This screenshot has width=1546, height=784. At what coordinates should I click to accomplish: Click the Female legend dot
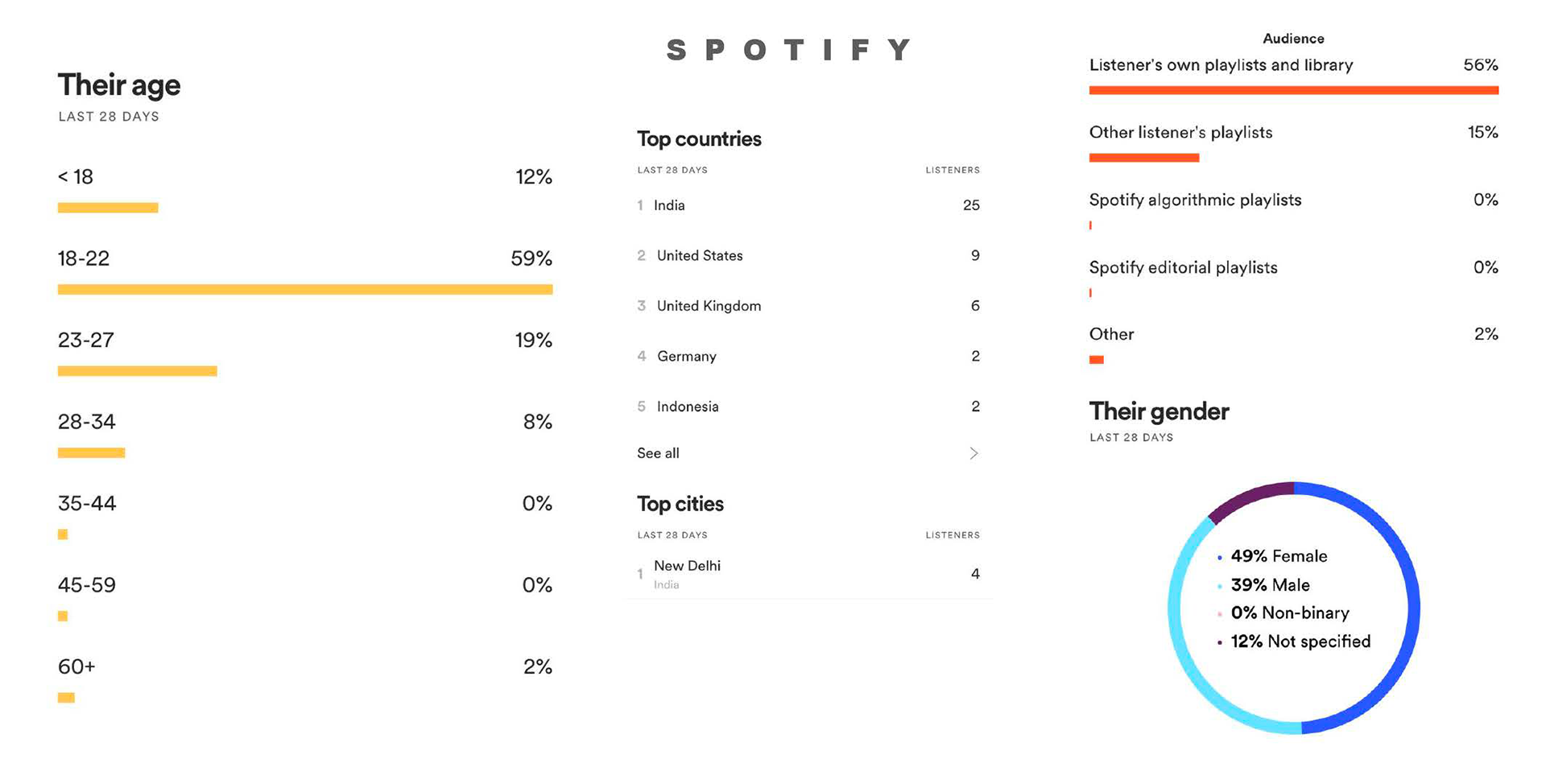[1220, 557]
